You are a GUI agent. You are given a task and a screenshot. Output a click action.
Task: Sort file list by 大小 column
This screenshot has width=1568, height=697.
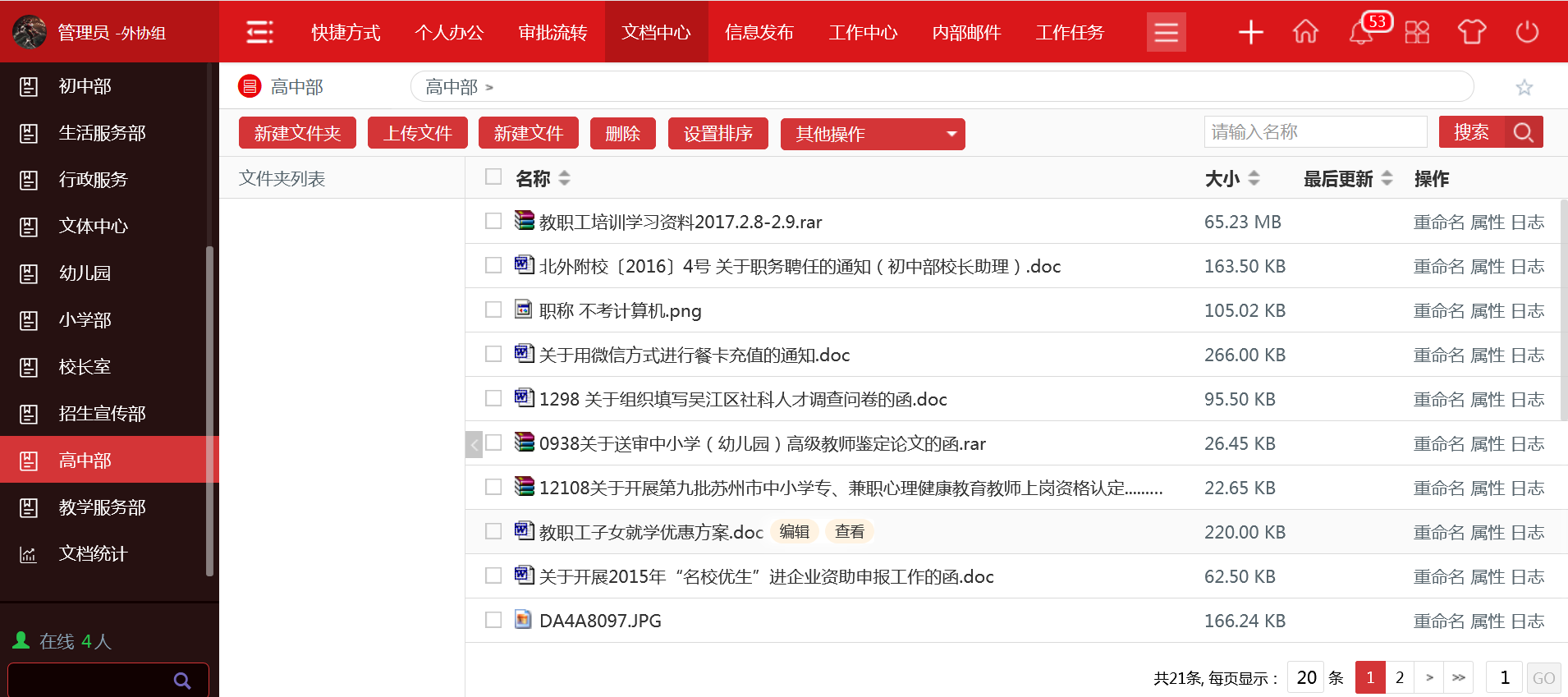[1231, 178]
